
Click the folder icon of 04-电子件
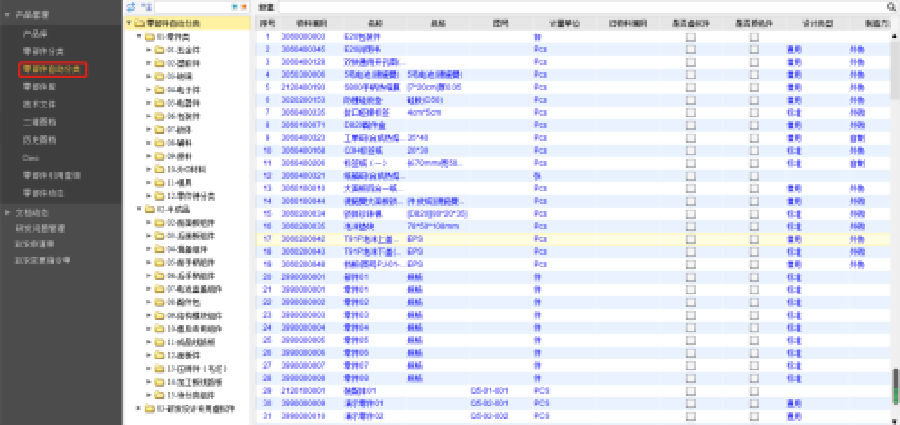pos(160,90)
